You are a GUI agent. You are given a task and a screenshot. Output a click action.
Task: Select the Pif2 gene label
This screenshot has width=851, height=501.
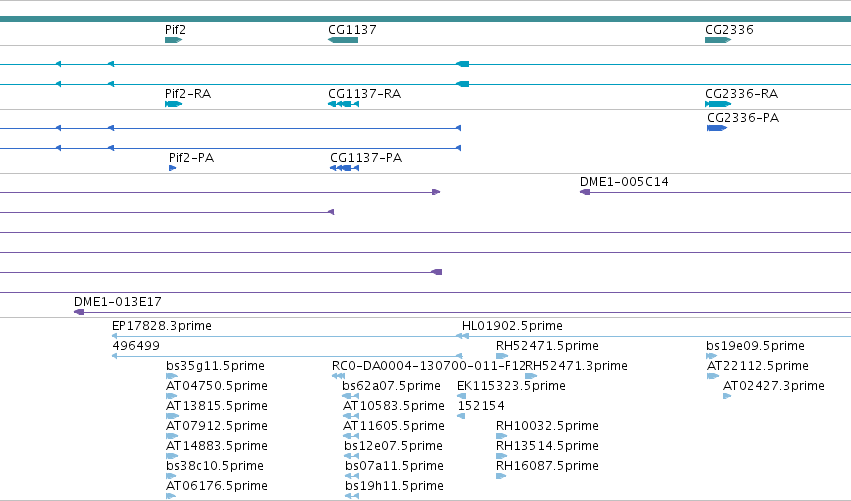tap(175, 30)
